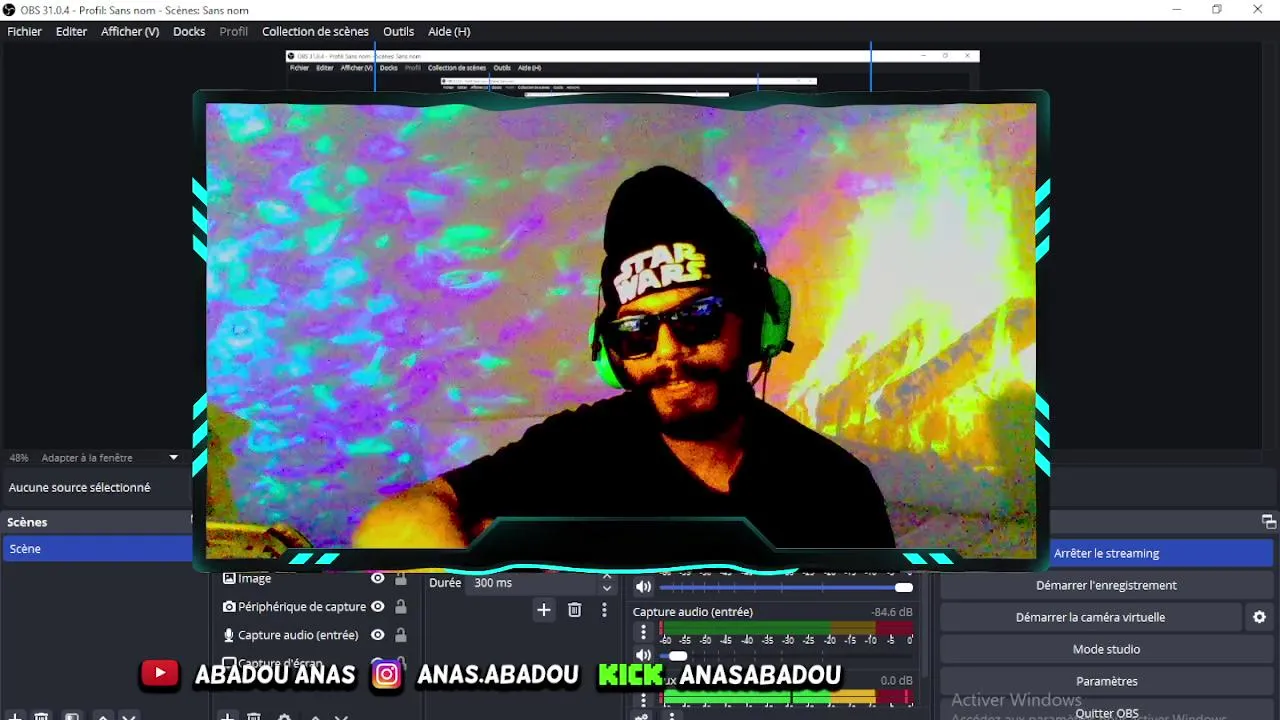This screenshot has height=720, width=1280.
Task: Open virtual camera settings gear
Action: point(1259,617)
